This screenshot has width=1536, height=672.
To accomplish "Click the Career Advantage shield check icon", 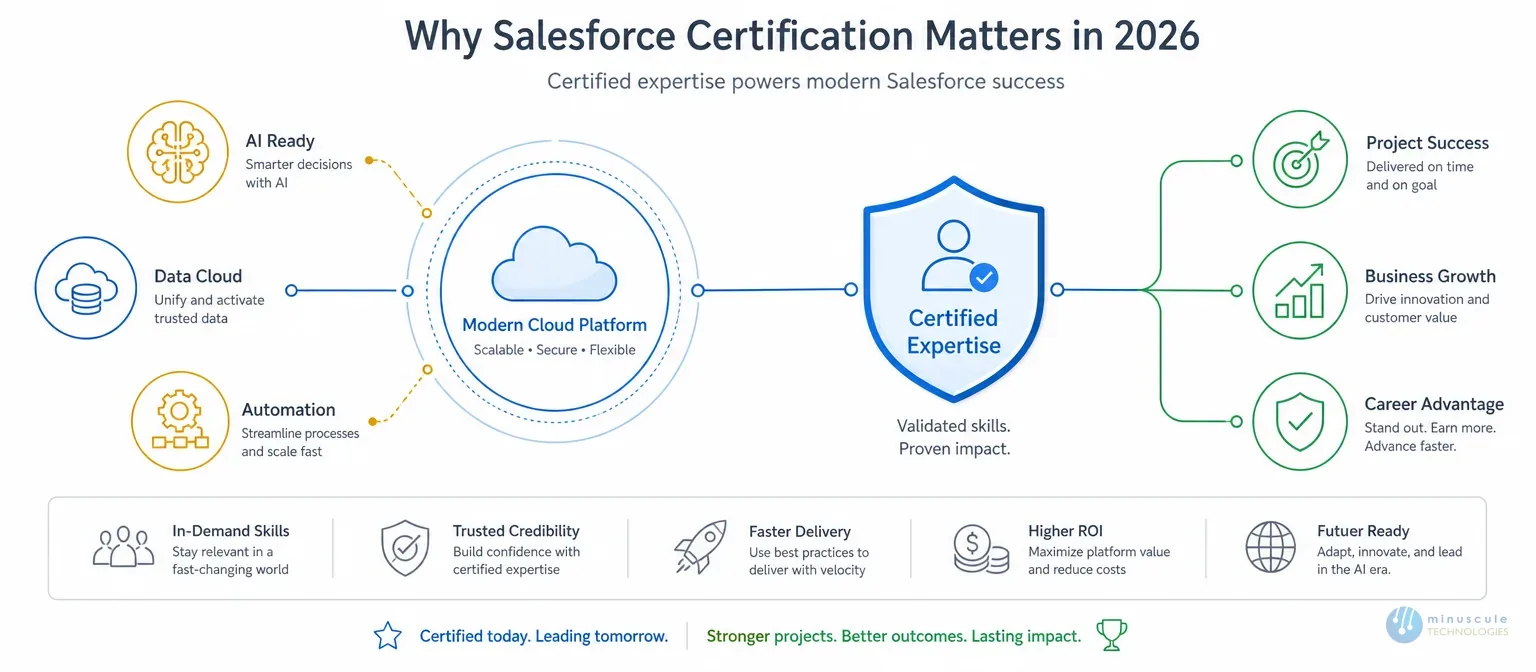I will (x=1301, y=421).
